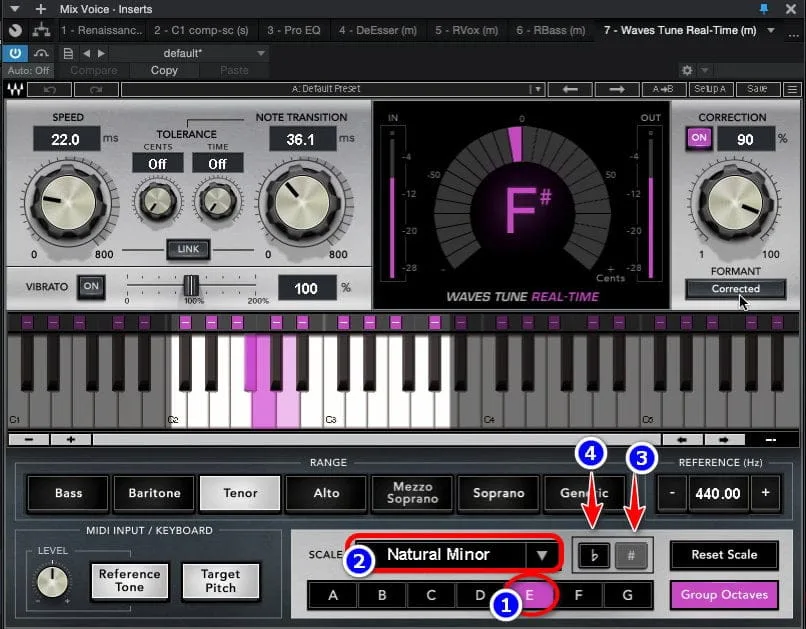Viewport: 806px width, 629px height.
Task: Toggle Setup A button
Action: point(710,89)
